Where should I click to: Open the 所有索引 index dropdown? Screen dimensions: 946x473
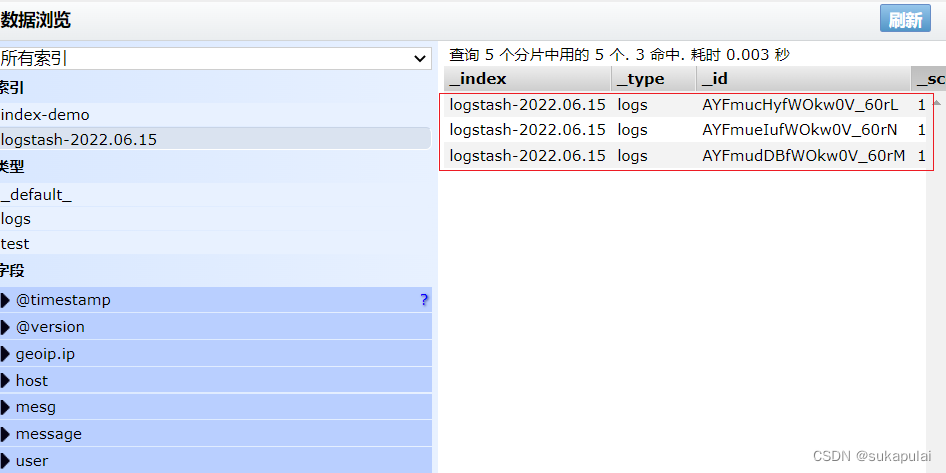(x=215, y=59)
